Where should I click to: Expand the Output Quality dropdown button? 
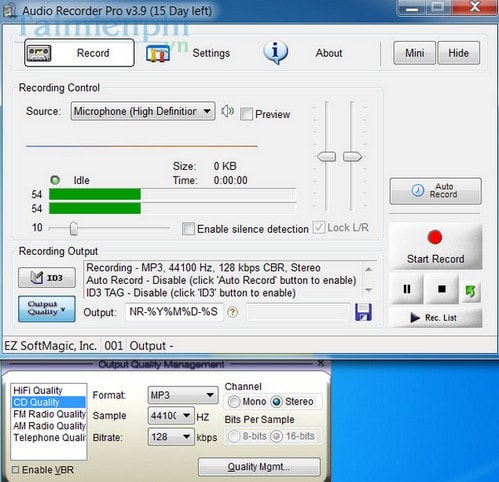click(47, 309)
